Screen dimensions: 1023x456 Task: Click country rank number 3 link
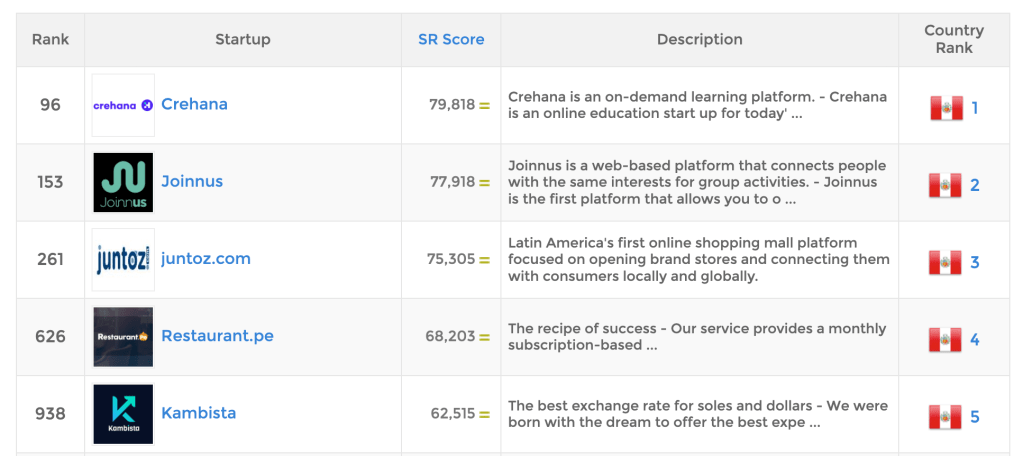[x=975, y=262]
